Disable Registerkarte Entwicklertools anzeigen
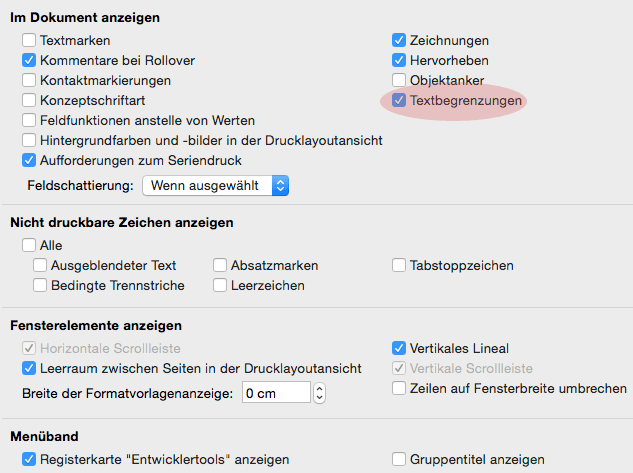Viewport: 633px width, 473px height. pyautogui.click(x=28, y=460)
